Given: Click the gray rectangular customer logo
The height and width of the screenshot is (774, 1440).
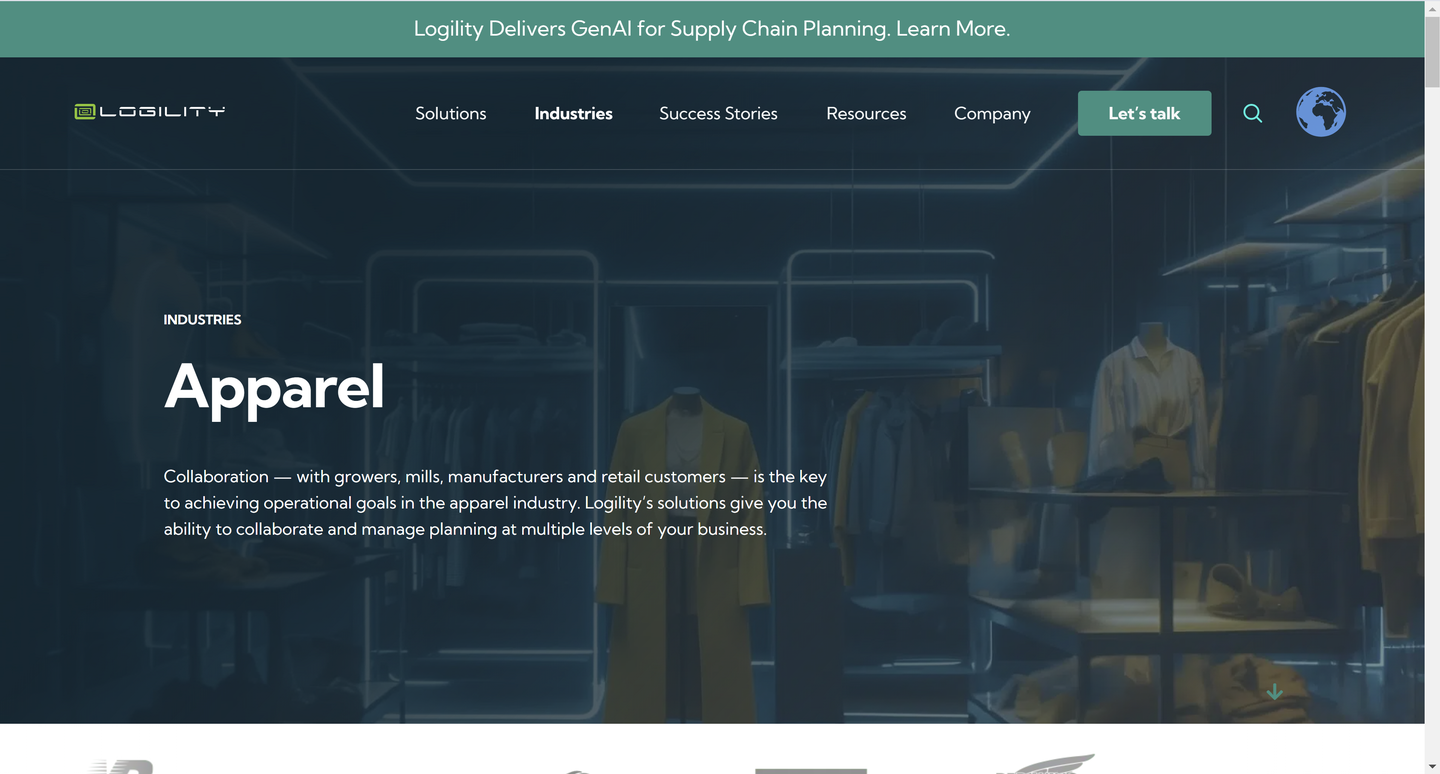Looking at the screenshot, I should click(811, 770).
